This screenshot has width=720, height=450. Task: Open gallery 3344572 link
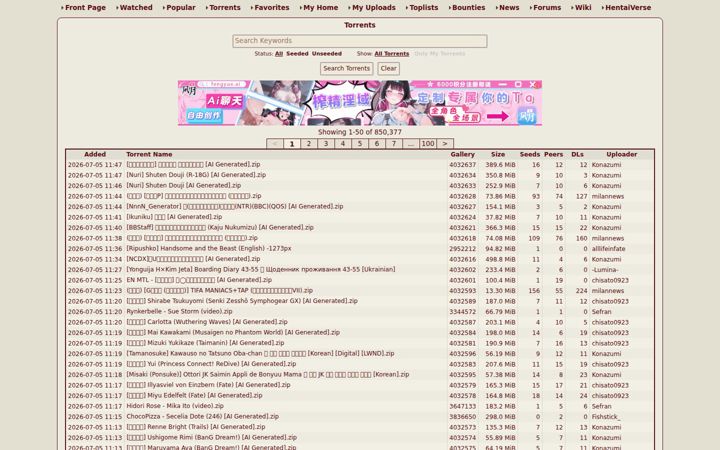click(462, 311)
